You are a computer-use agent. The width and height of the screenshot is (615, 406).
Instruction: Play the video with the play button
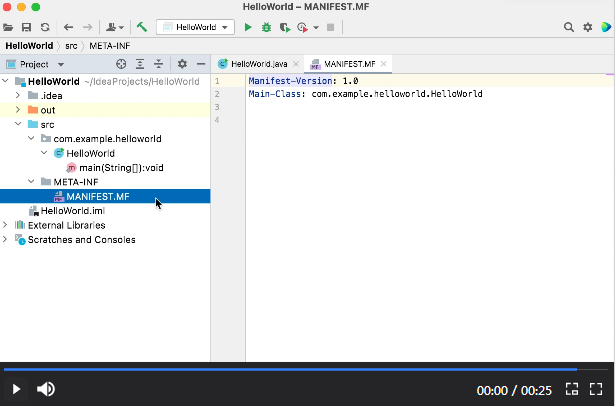[x=16, y=389]
